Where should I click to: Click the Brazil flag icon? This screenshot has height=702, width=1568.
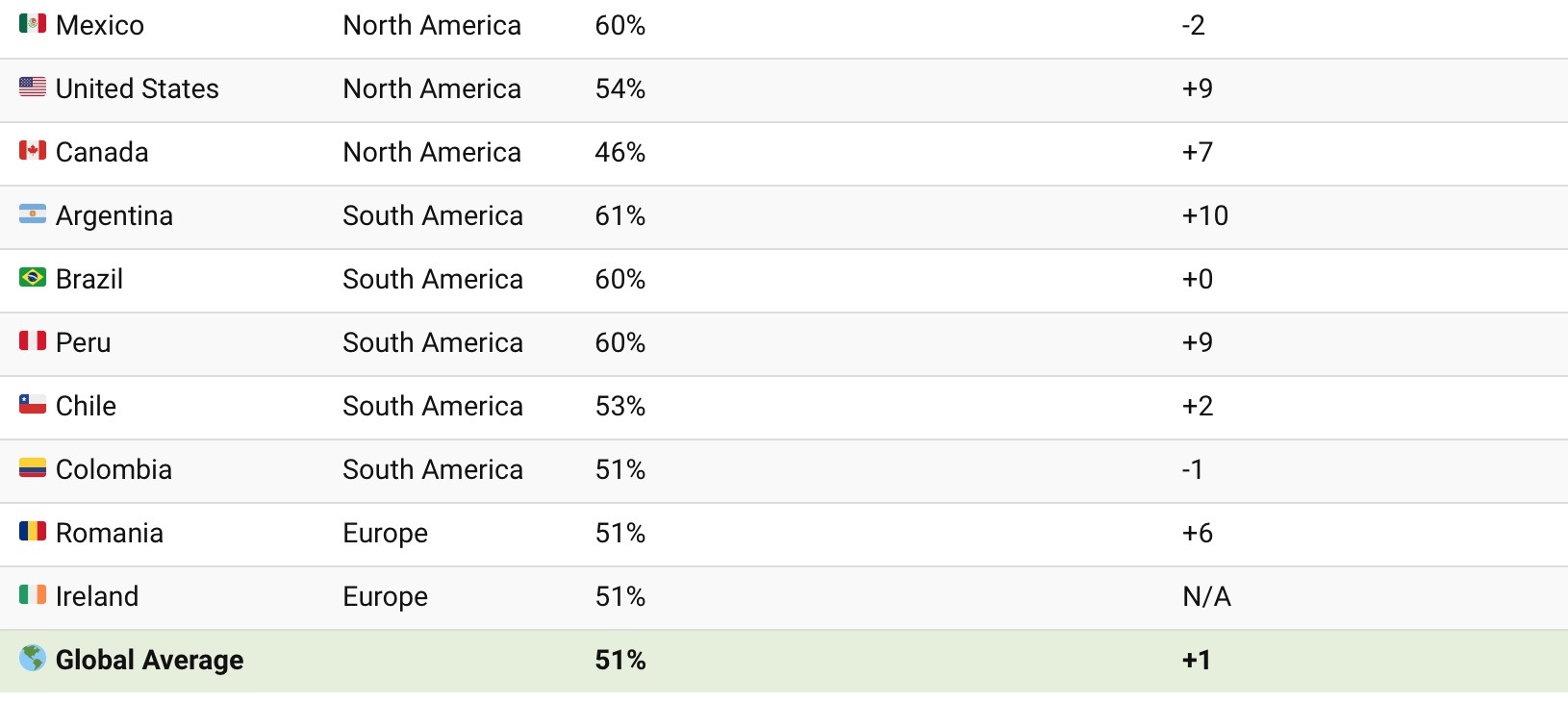coord(33,277)
